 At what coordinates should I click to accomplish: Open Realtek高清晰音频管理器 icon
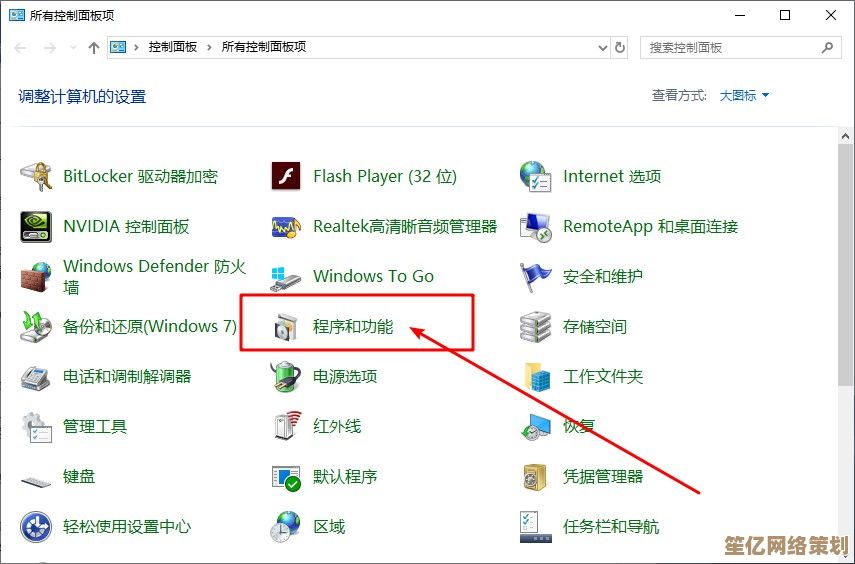pyautogui.click(x=286, y=227)
